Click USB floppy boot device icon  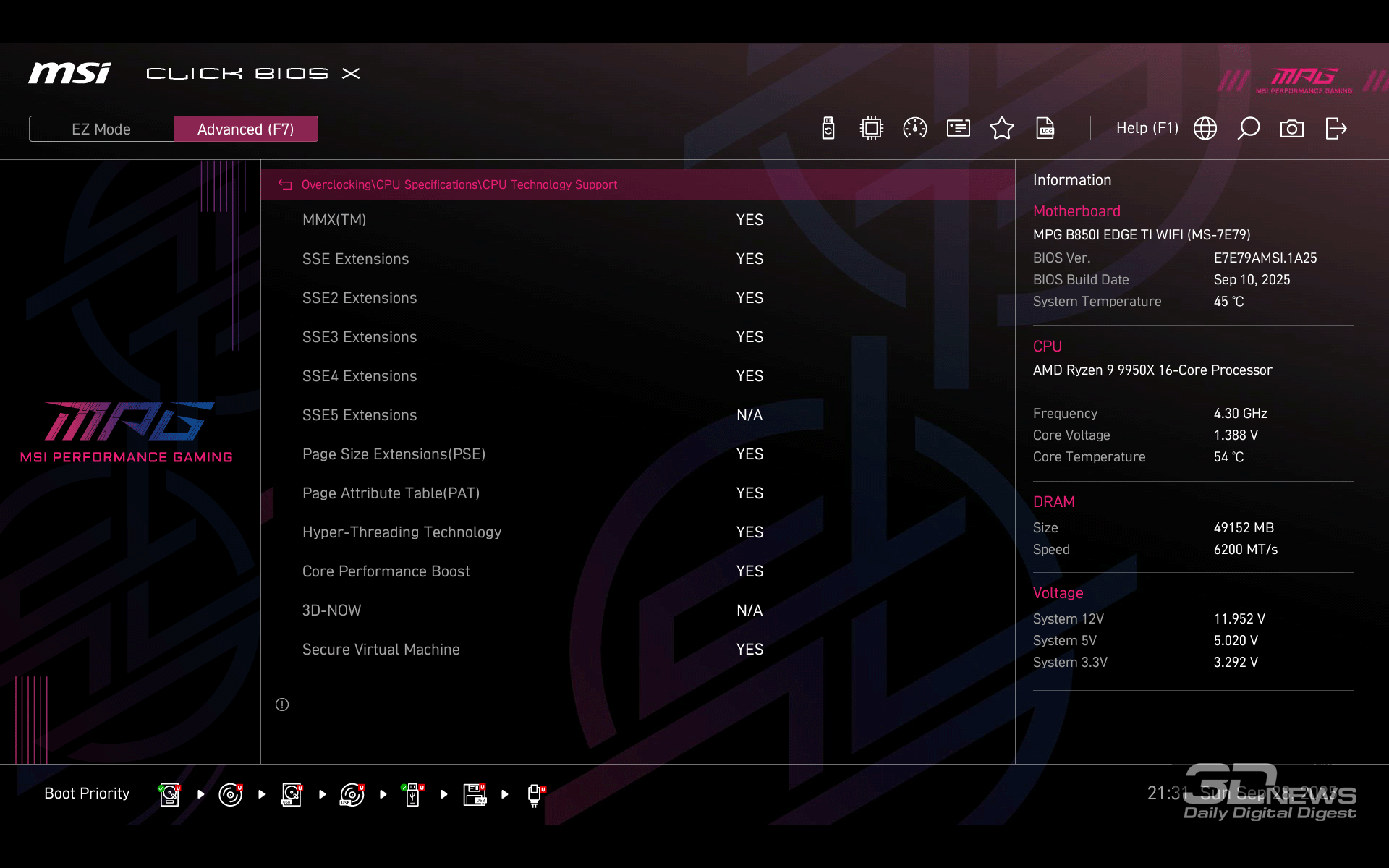[x=475, y=794]
